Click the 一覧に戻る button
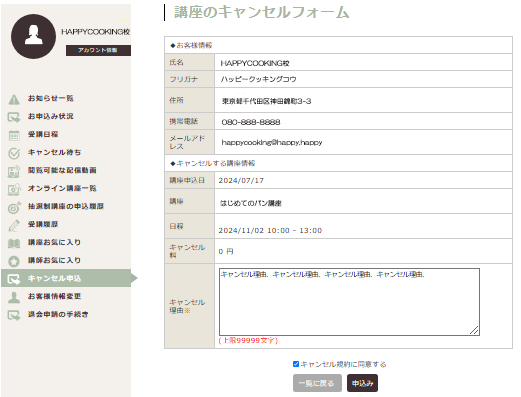Image resolution: width=521 pixels, height=397 pixels. pos(317,383)
